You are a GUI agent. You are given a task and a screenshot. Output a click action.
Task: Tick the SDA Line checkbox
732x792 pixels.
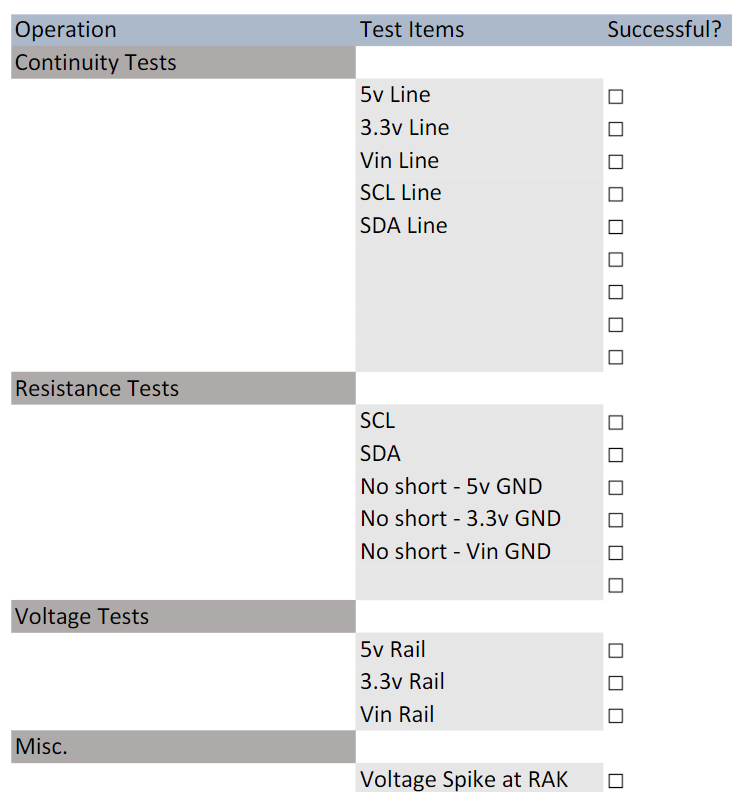pos(615,227)
